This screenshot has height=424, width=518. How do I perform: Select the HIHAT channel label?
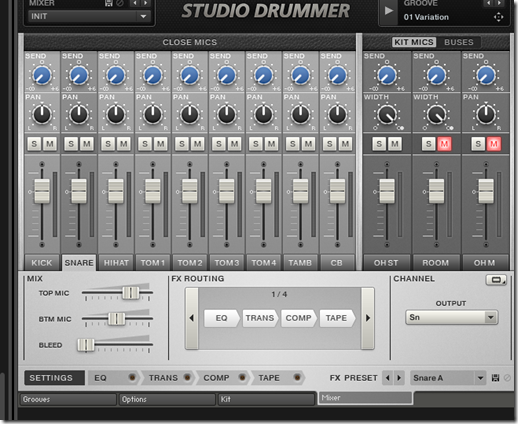click(x=116, y=263)
